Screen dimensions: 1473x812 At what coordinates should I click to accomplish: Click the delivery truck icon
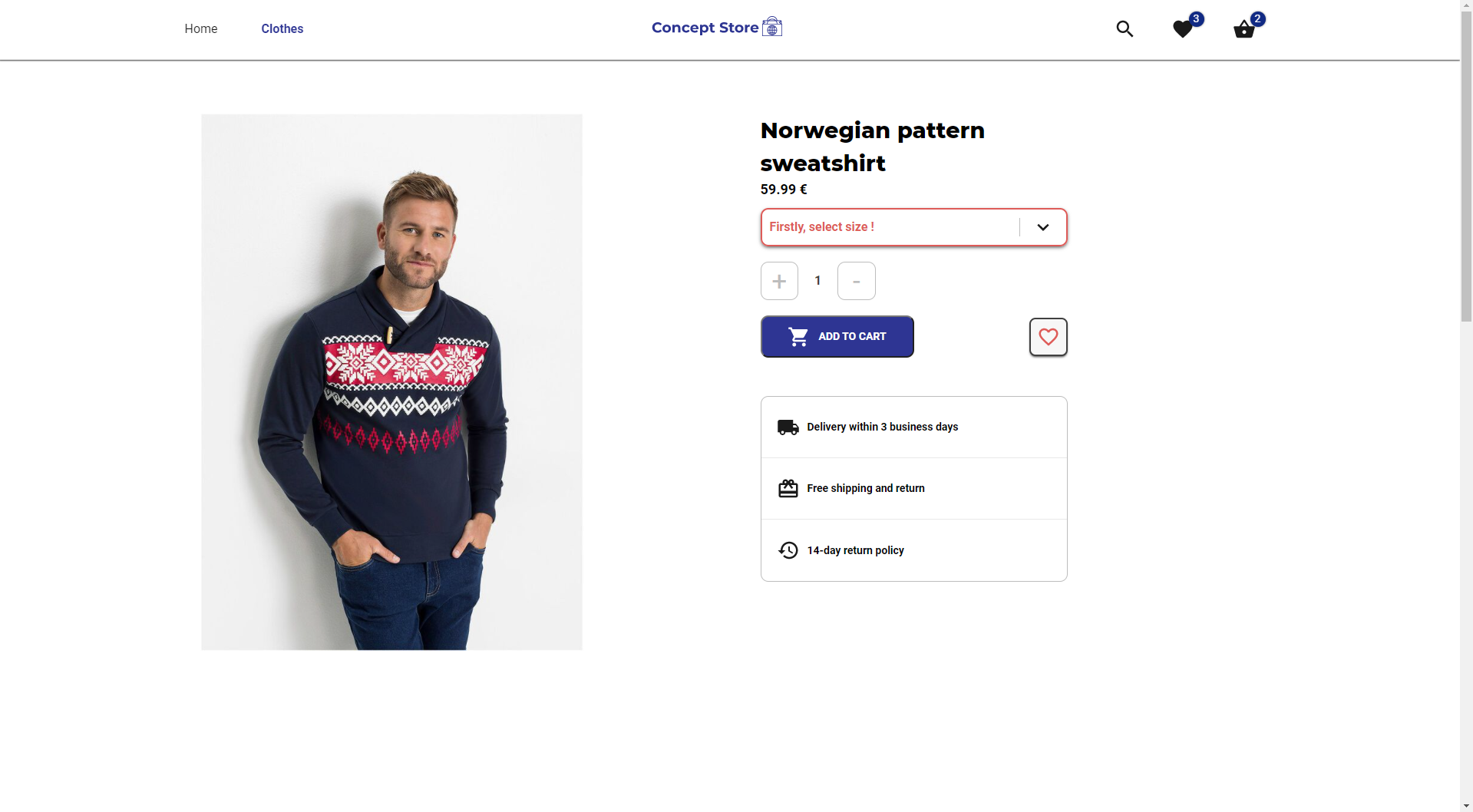tap(787, 427)
